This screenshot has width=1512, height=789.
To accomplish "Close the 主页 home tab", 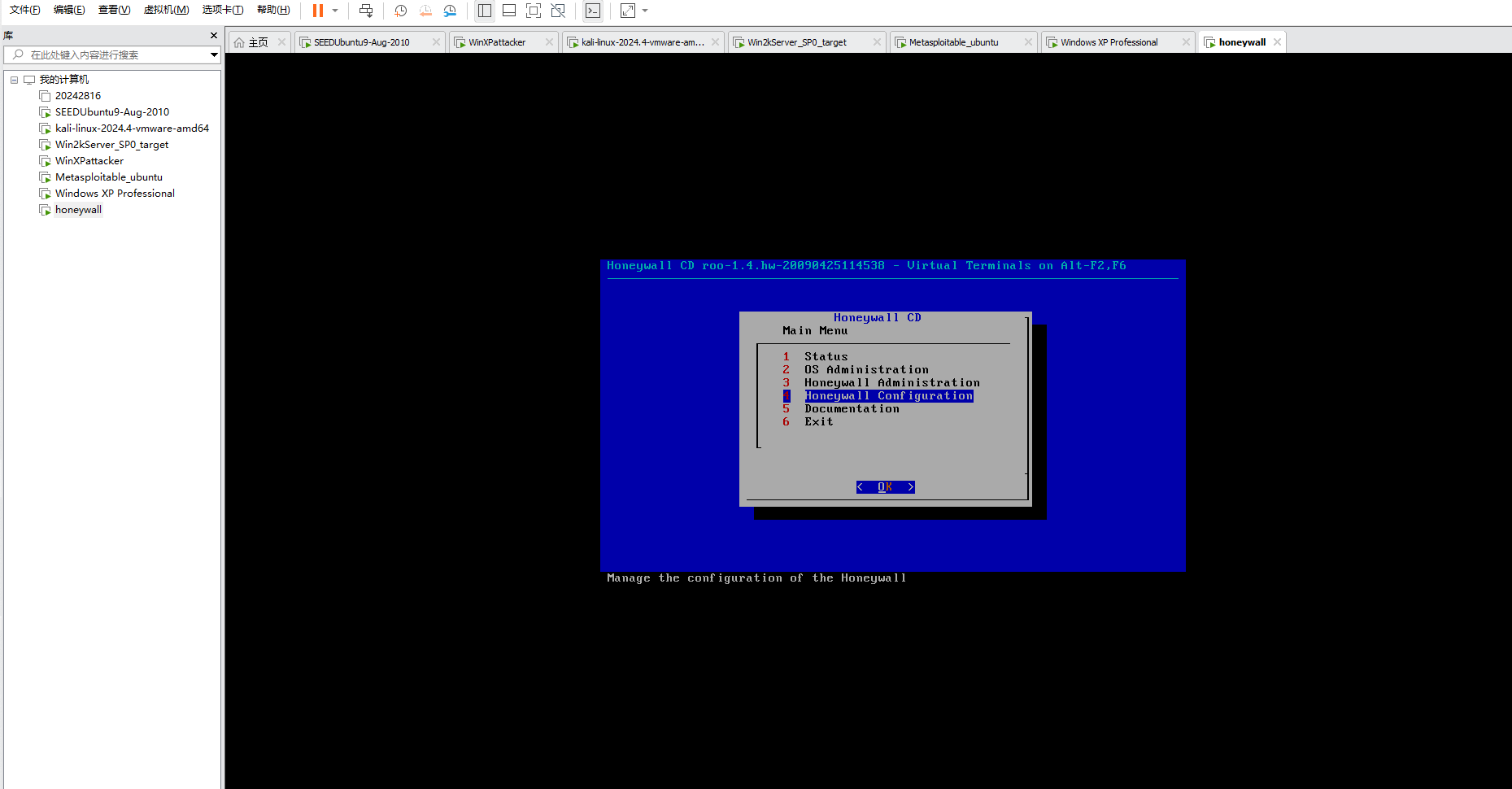I will point(281,42).
